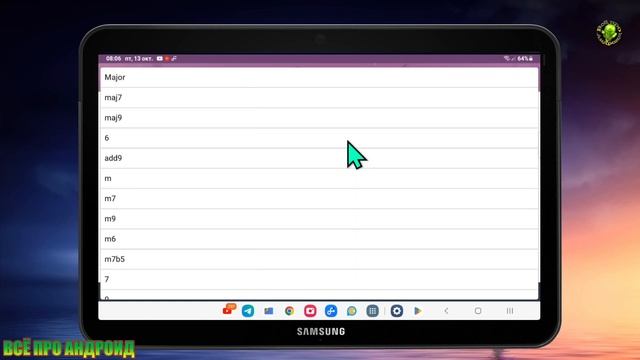Open the blue music note app icon
This screenshot has width=640, height=360.
point(331,311)
